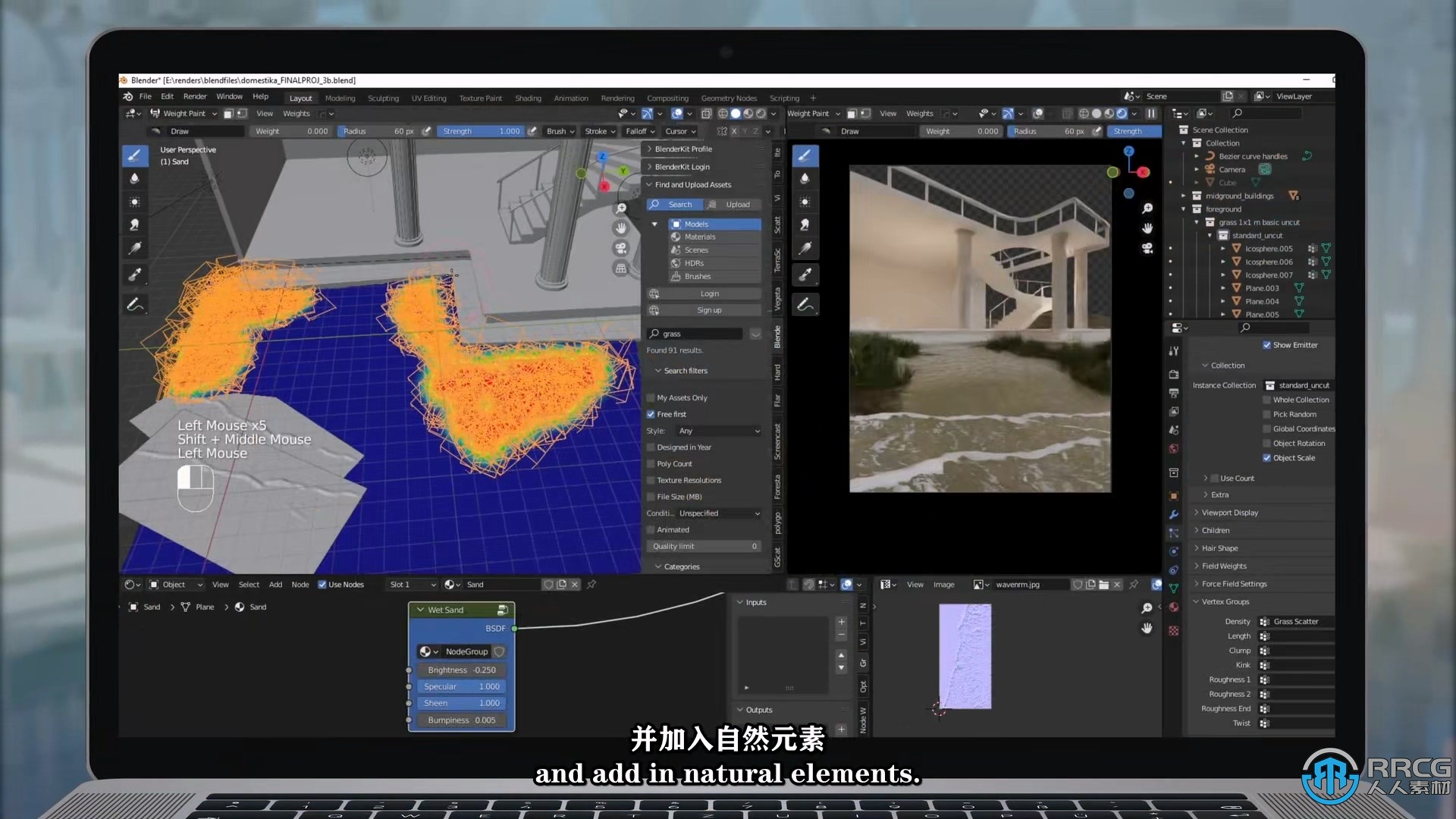
Task: Click Sign up button in BlenderKit dropdown
Action: (x=710, y=309)
